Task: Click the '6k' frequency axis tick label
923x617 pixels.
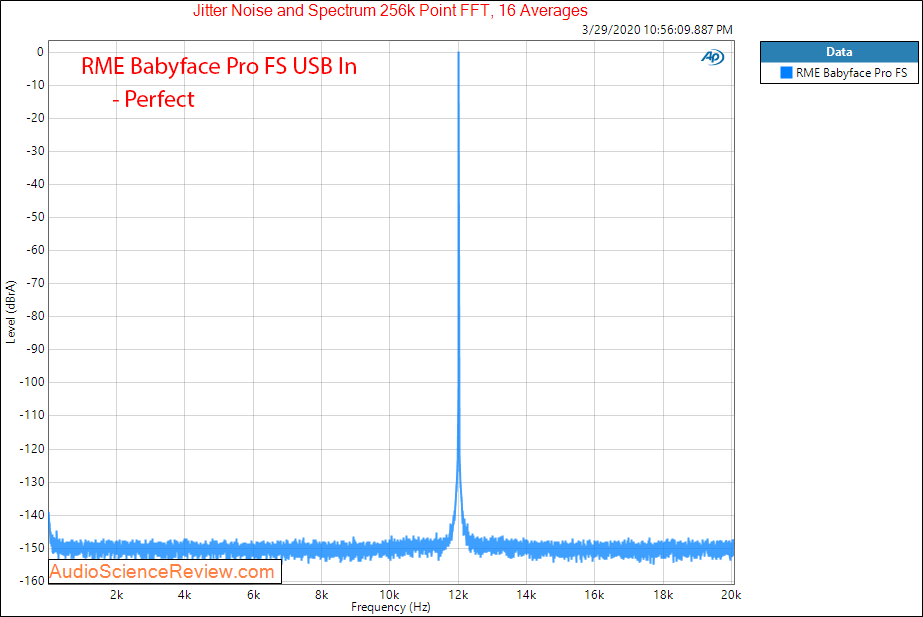Action: 253,595
